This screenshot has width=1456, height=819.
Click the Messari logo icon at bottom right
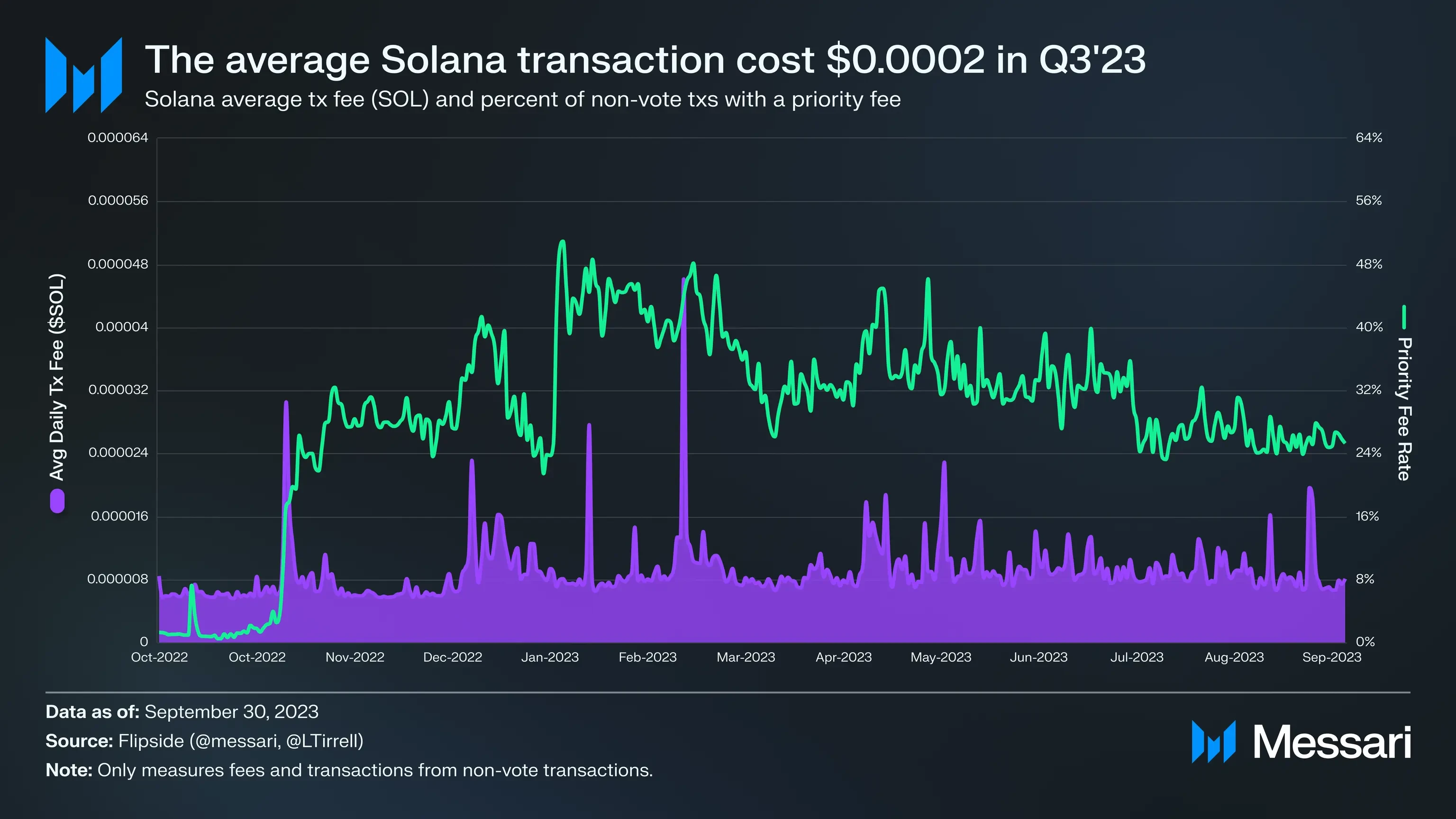[1213, 742]
